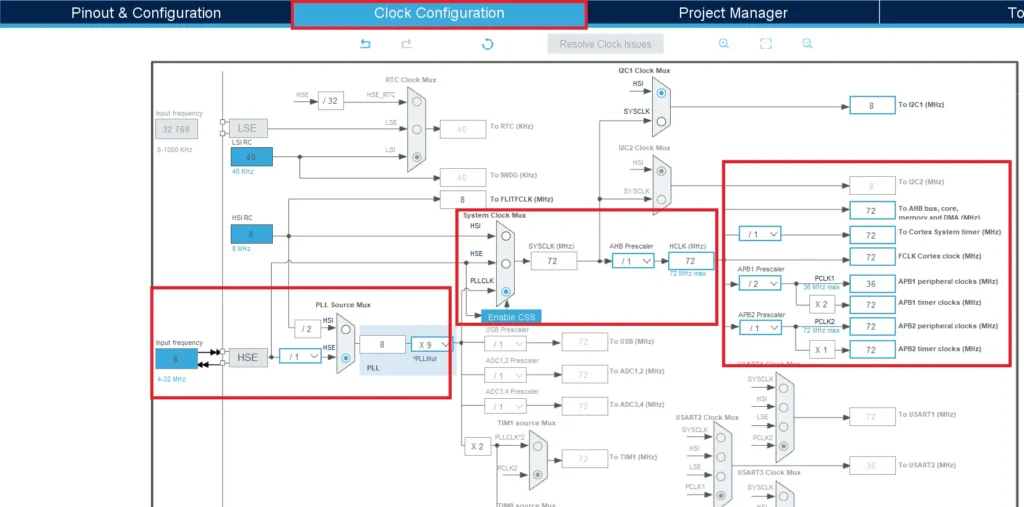This screenshot has width=1024, height=507.
Task: Click the Enable CSS button
Action: tap(511, 317)
